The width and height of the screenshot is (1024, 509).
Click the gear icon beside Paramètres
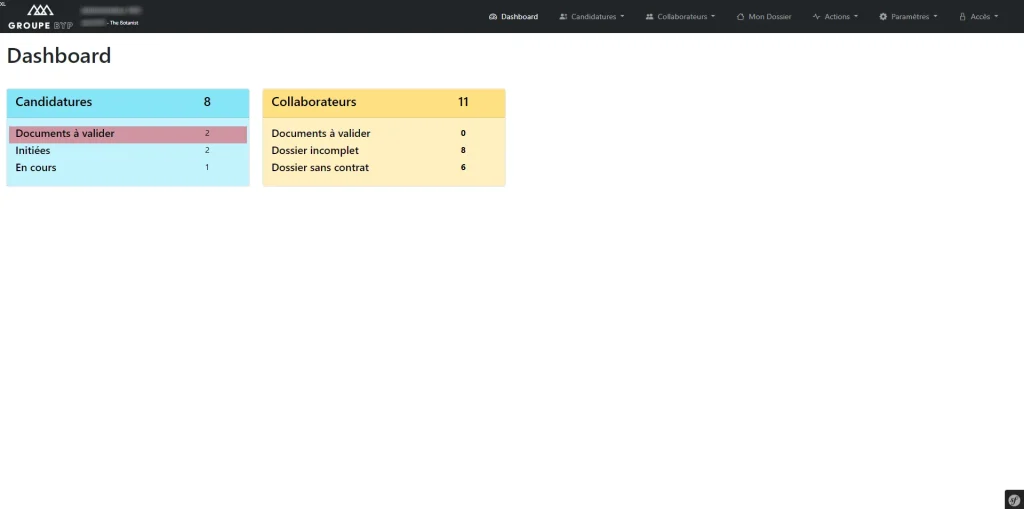883,17
